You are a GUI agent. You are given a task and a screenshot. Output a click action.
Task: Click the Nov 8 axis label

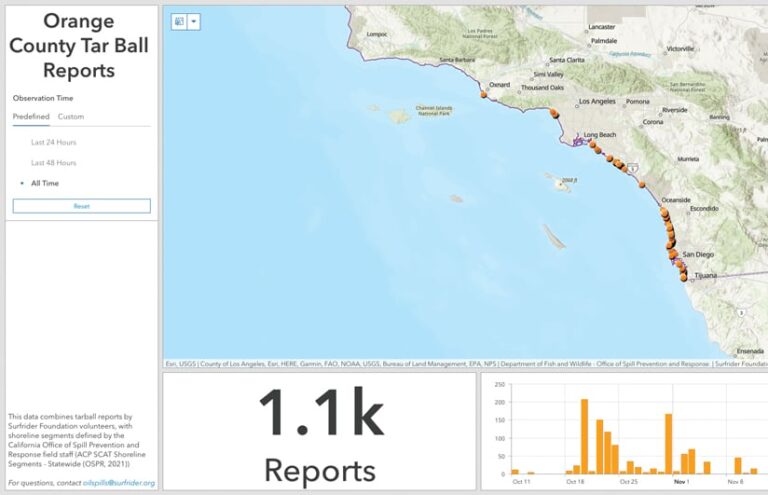point(735,482)
